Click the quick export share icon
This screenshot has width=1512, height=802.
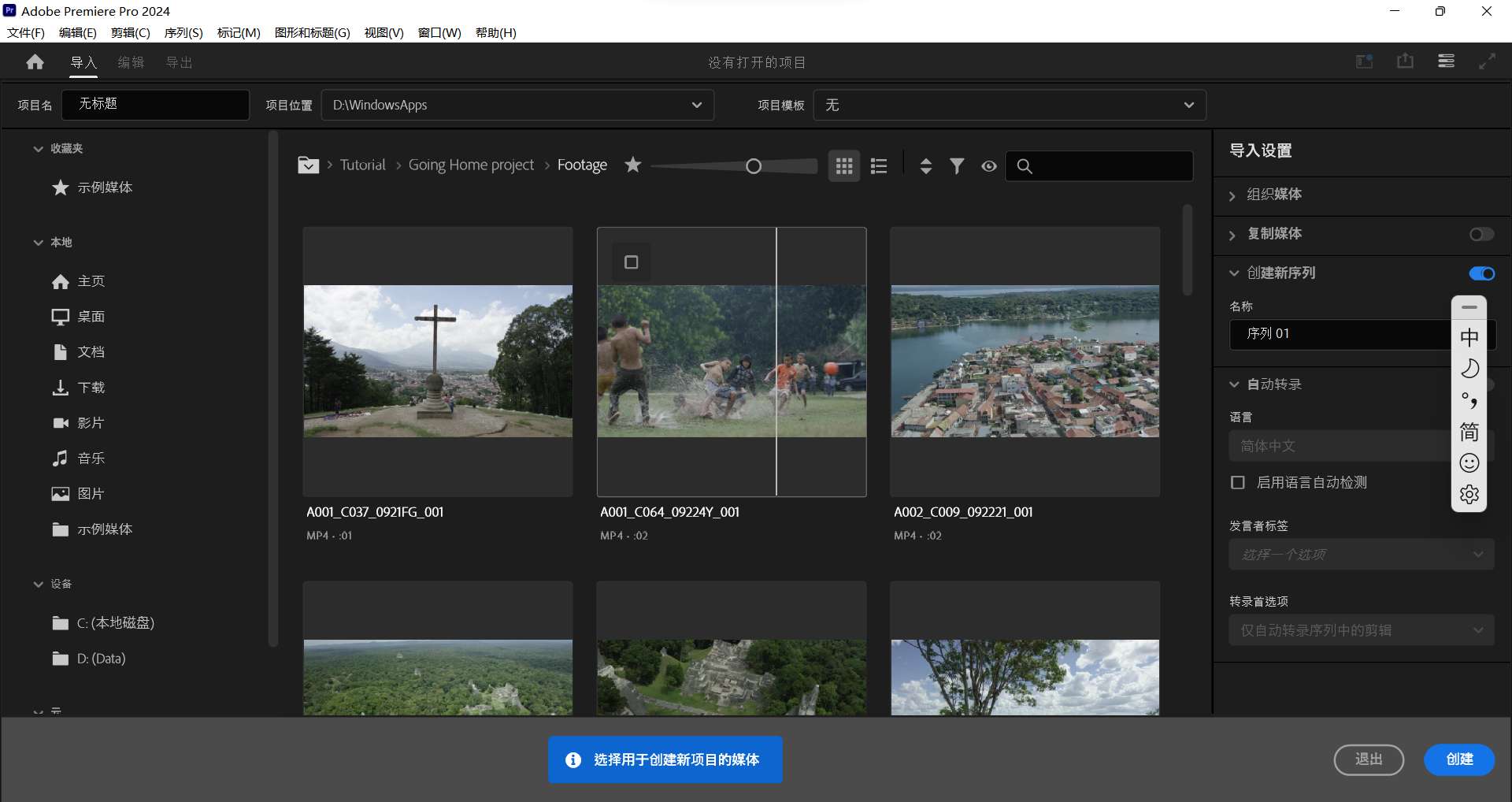tap(1406, 61)
